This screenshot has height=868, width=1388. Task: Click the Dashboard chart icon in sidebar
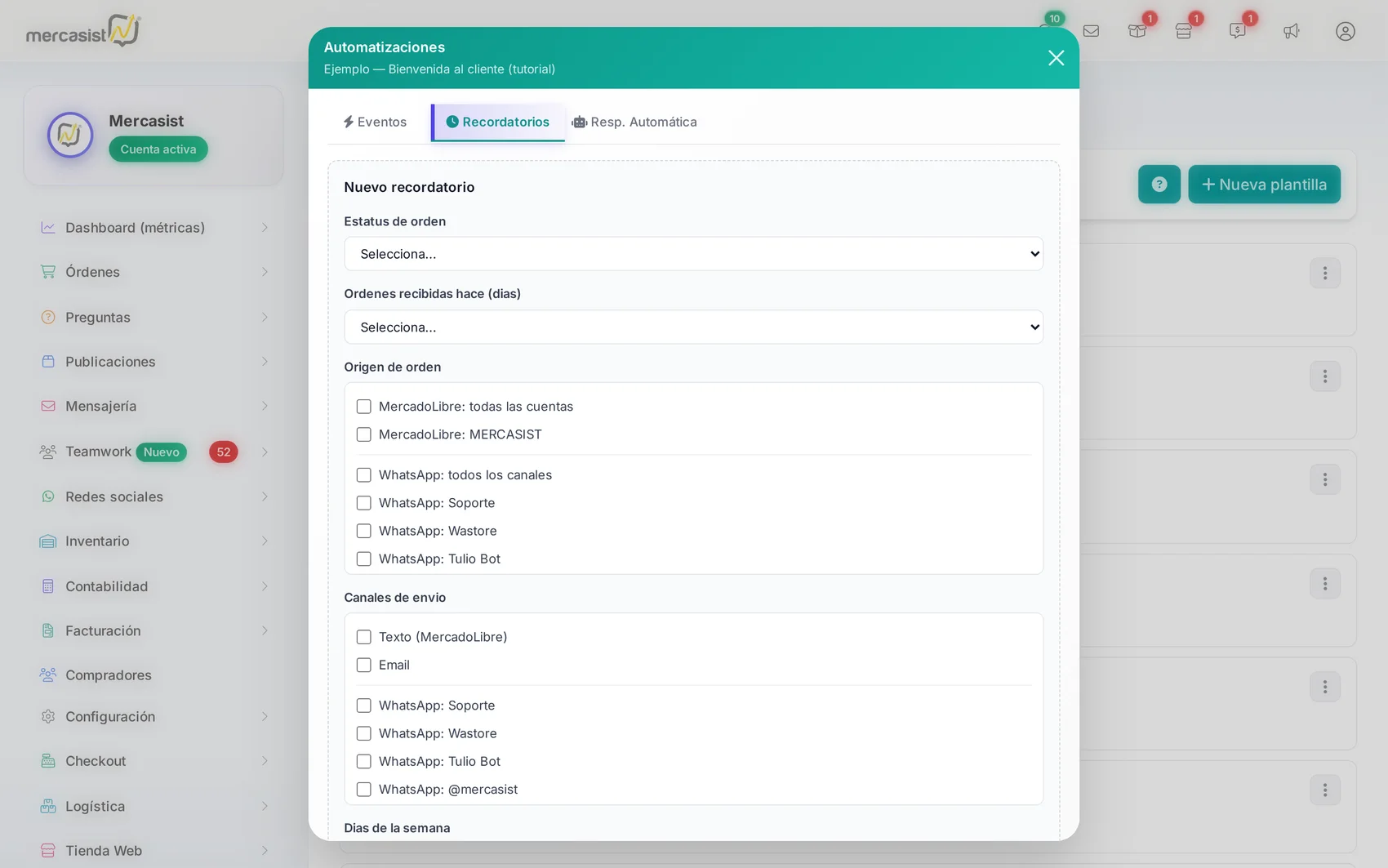click(x=48, y=228)
